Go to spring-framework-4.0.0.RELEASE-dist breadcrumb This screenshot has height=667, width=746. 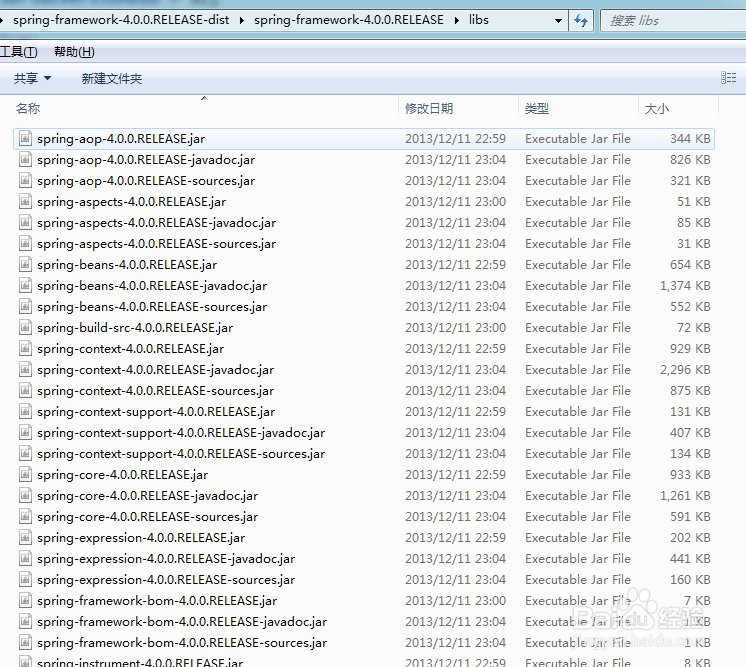(121, 20)
